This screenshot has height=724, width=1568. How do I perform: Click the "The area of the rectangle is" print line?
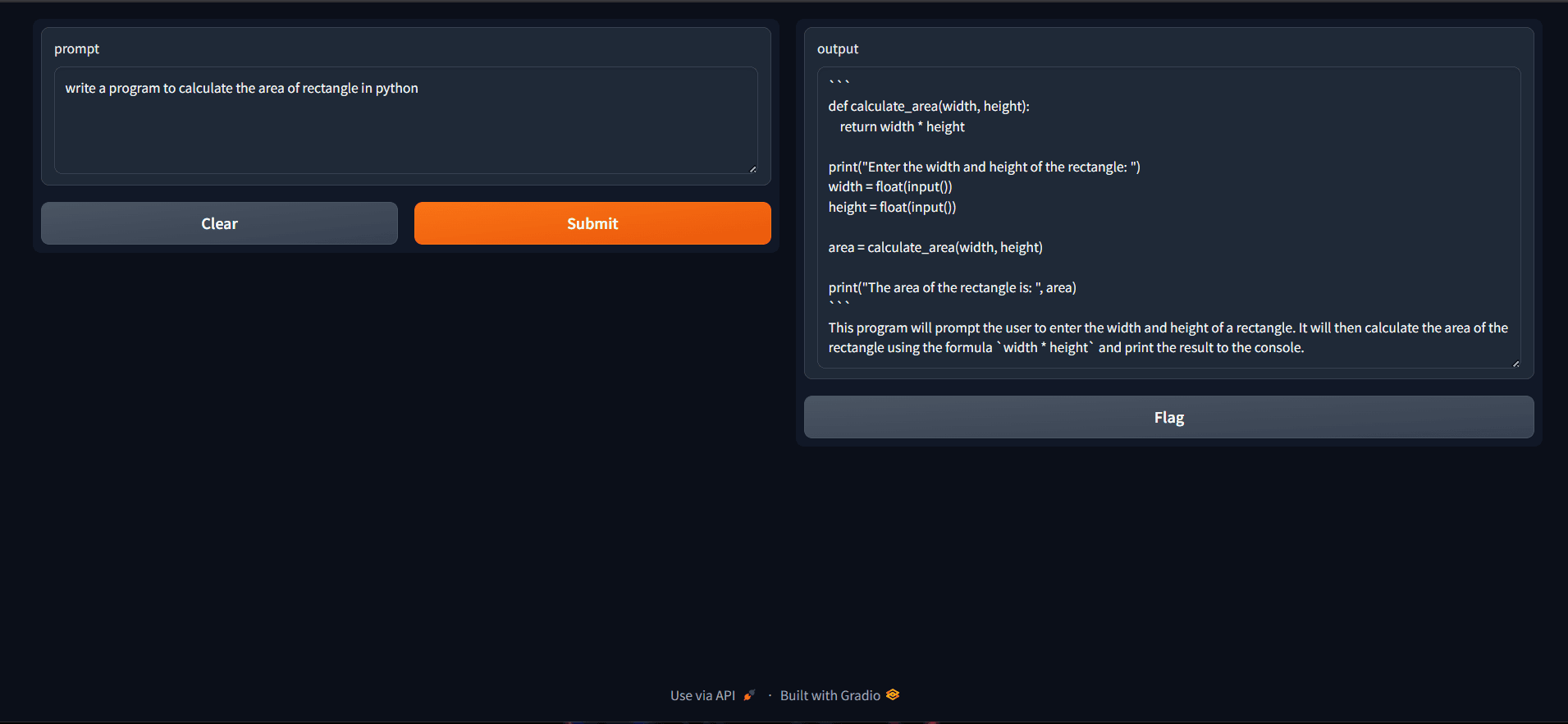(952, 287)
